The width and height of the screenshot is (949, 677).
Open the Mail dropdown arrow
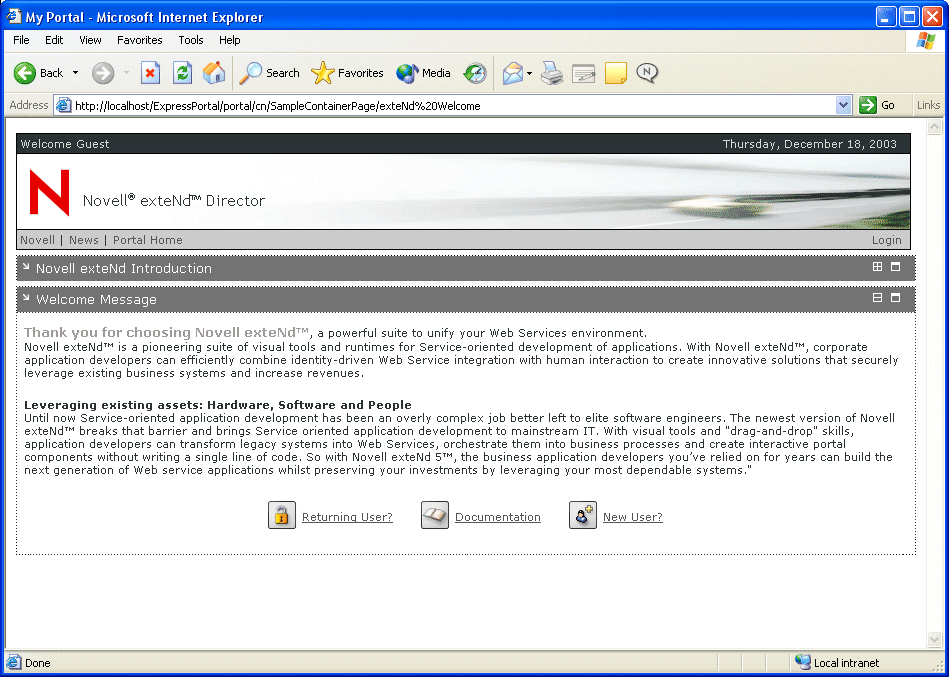tap(530, 73)
